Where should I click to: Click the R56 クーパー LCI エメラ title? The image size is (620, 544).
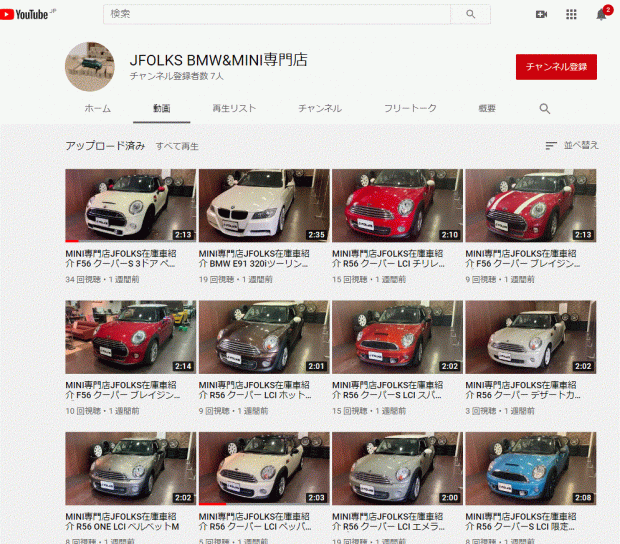point(388,522)
